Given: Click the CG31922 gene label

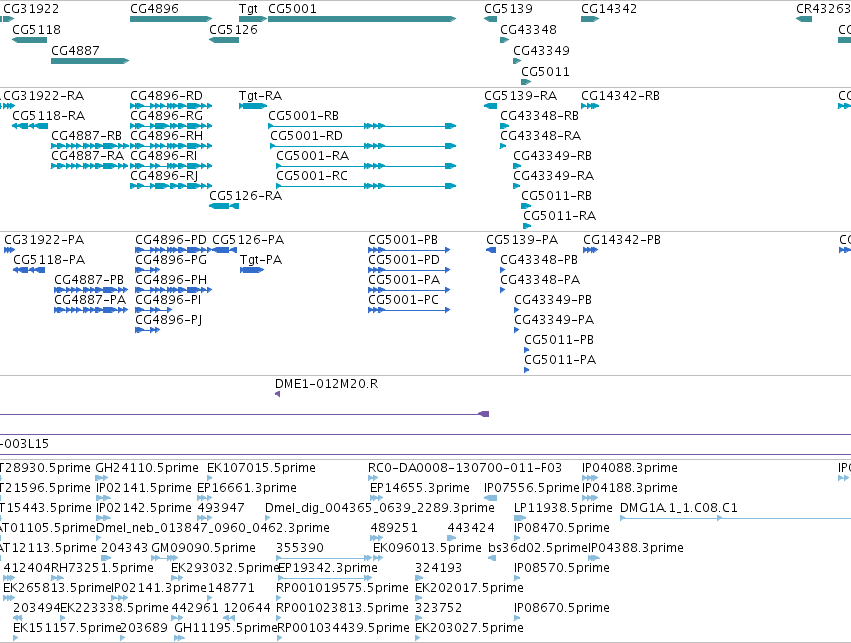Looking at the screenshot, I should [31, 9].
